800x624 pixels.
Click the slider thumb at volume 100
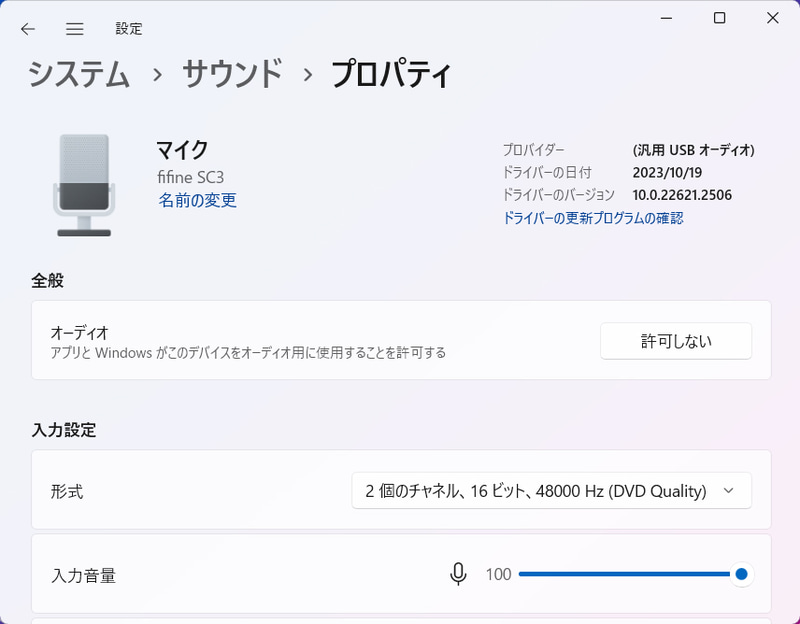(x=741, y=574)
